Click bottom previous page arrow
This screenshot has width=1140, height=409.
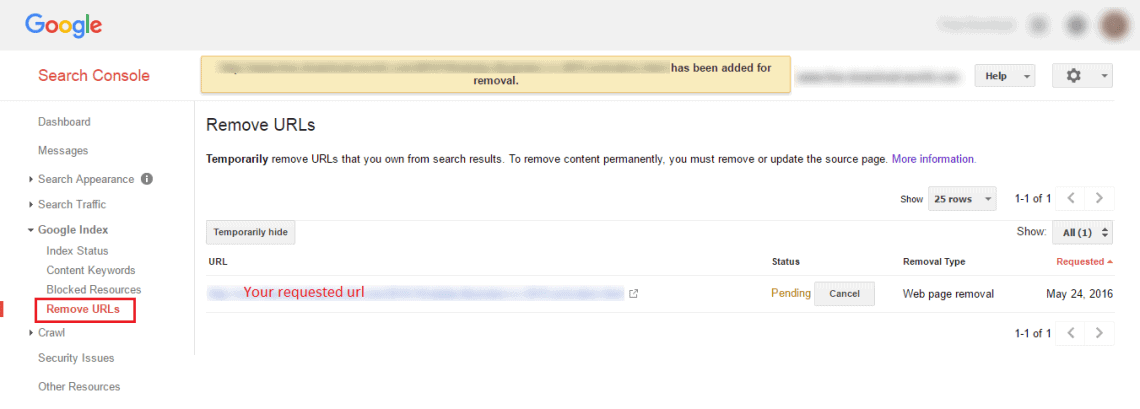tap(1070, 333)
